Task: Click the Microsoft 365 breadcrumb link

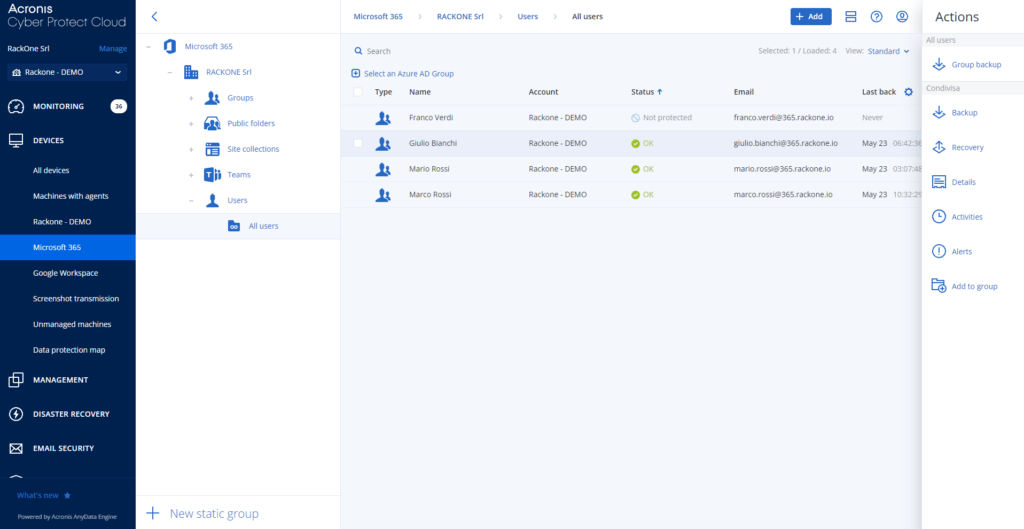Action: pos(378,16)
